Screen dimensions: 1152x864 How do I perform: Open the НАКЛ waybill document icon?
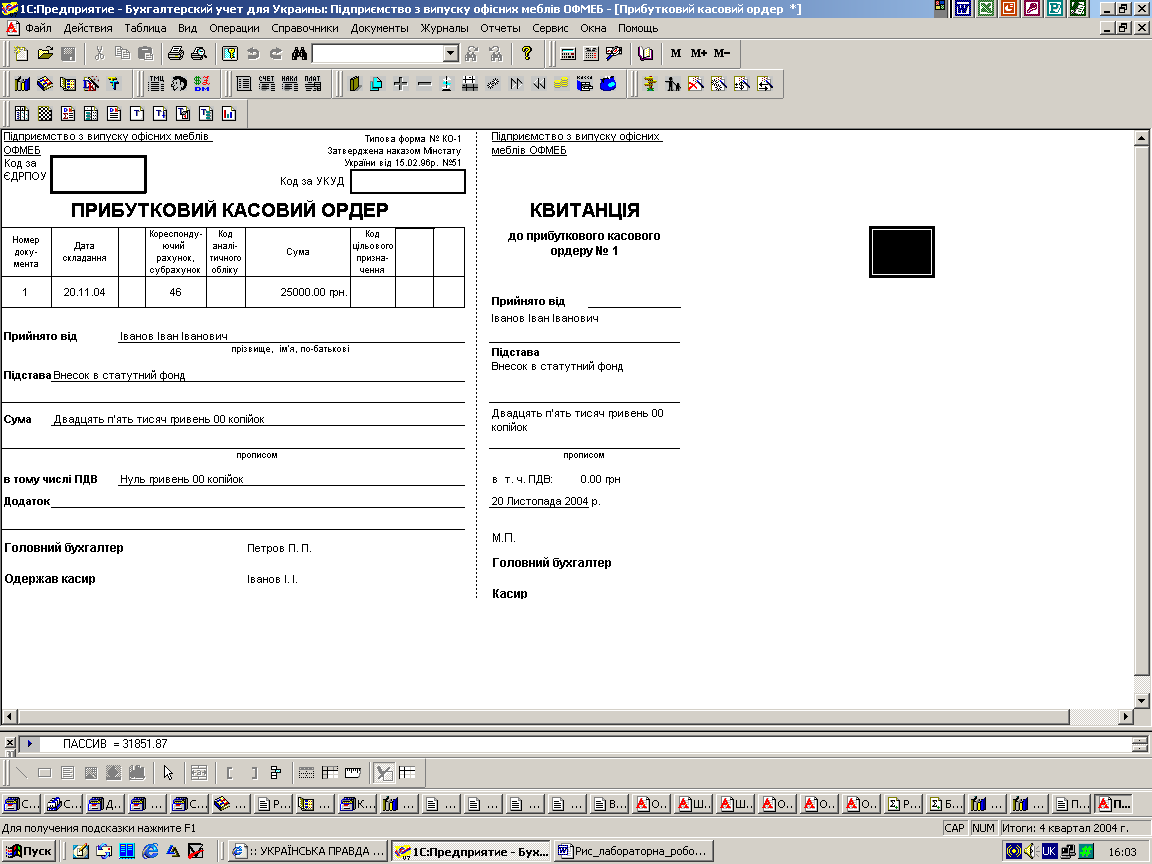pyautogui.click(x=289, y=84)
